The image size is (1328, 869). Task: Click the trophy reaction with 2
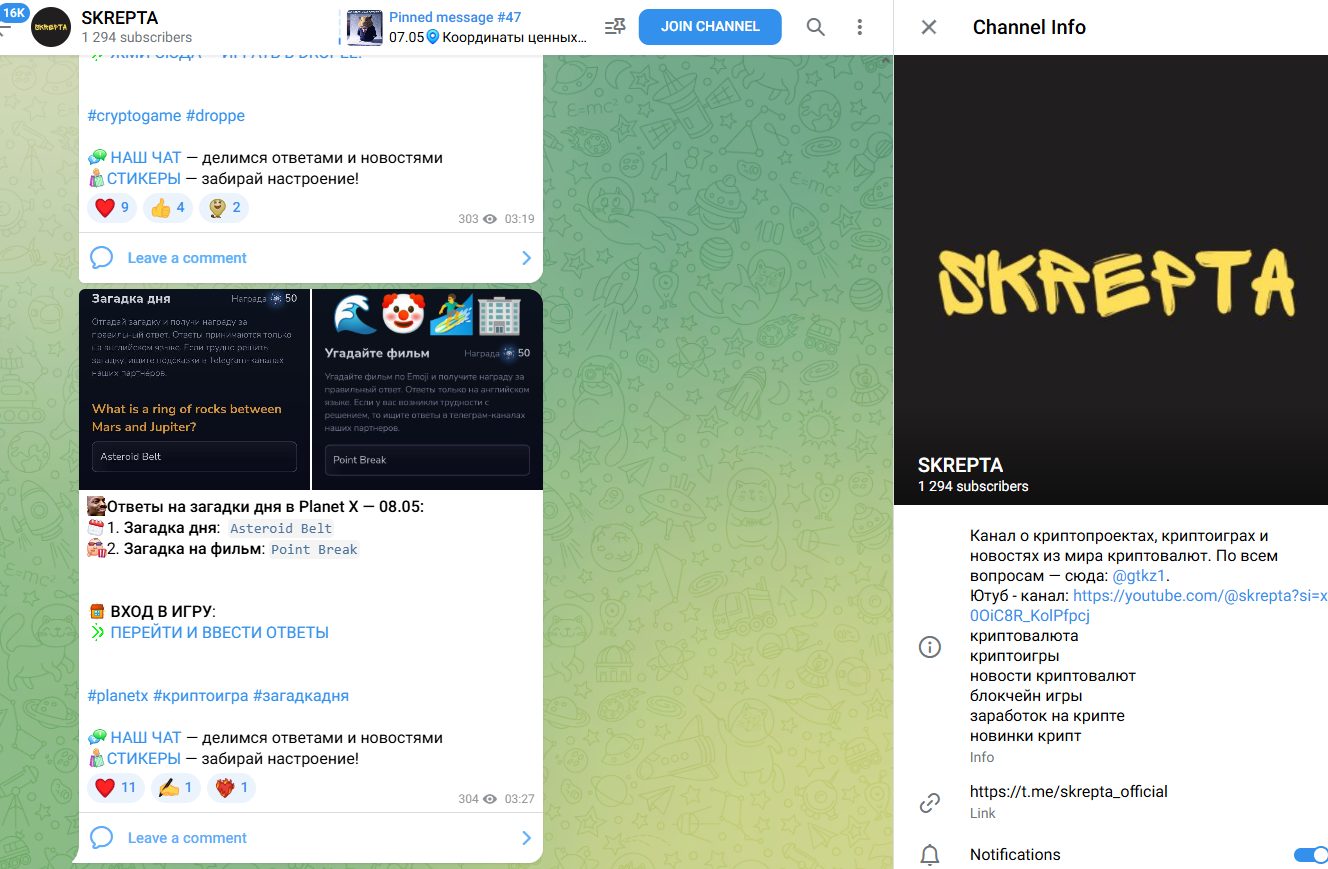[x=224, y=208]
